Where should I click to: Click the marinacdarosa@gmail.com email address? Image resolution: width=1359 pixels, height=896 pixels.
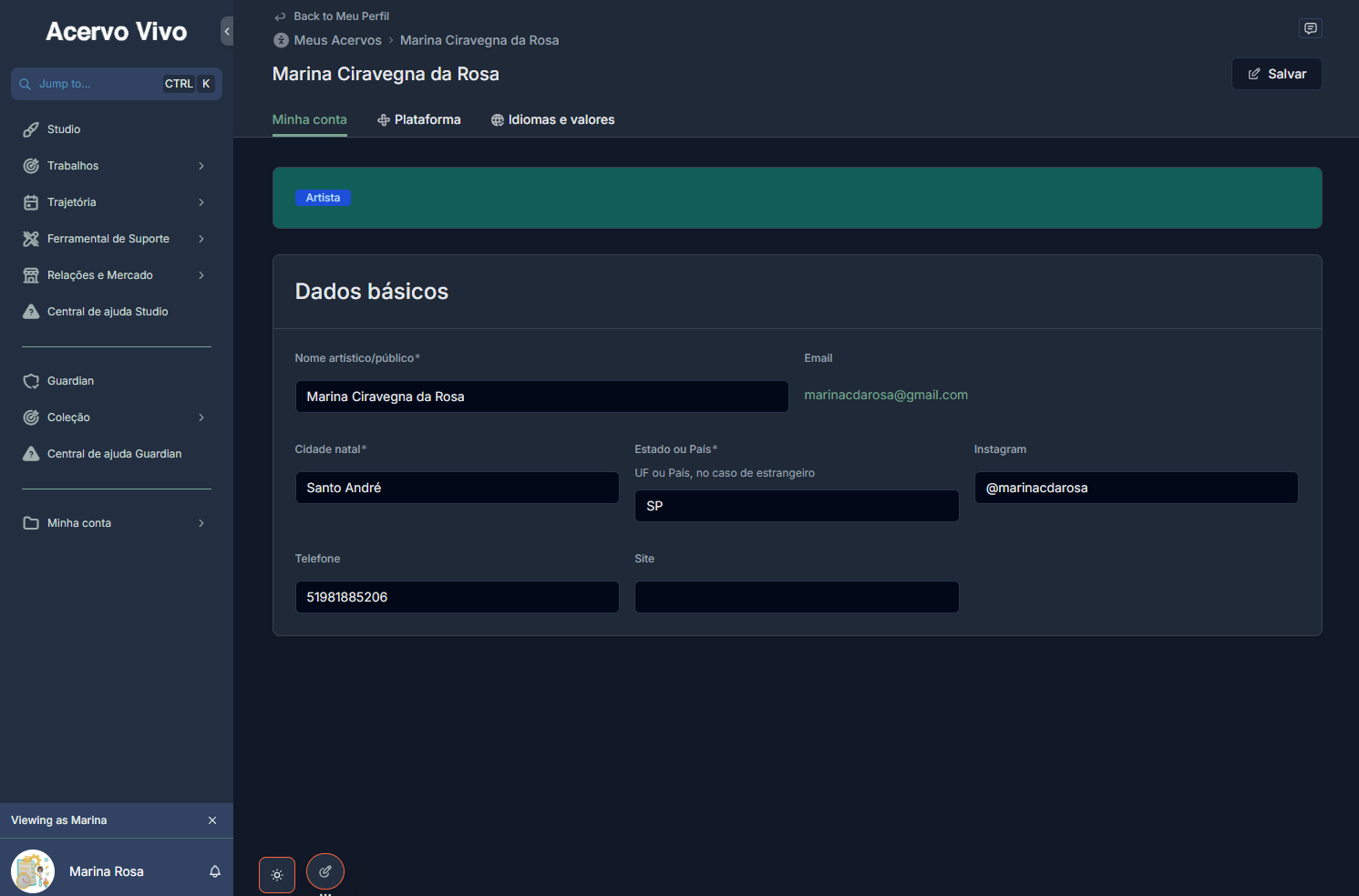point(886,395)
